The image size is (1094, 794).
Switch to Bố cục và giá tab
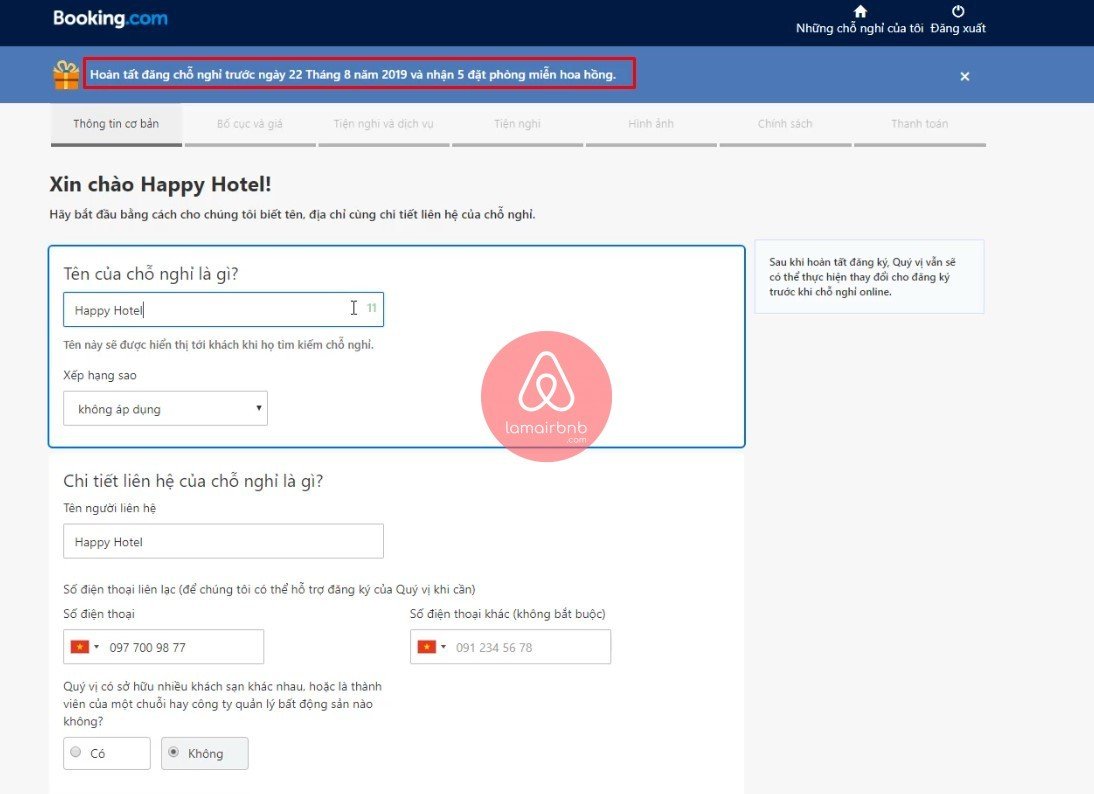point(250,123)
